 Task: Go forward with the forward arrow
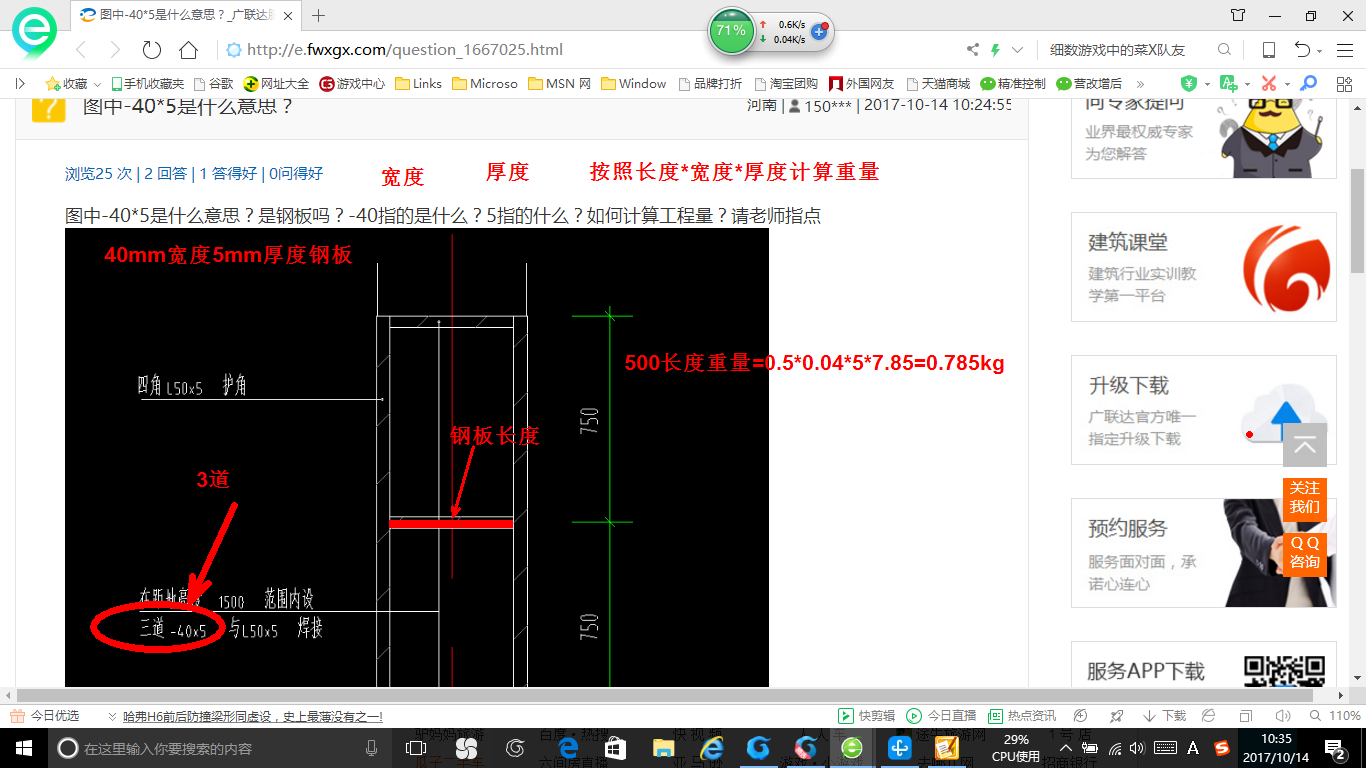pos(115,50)
